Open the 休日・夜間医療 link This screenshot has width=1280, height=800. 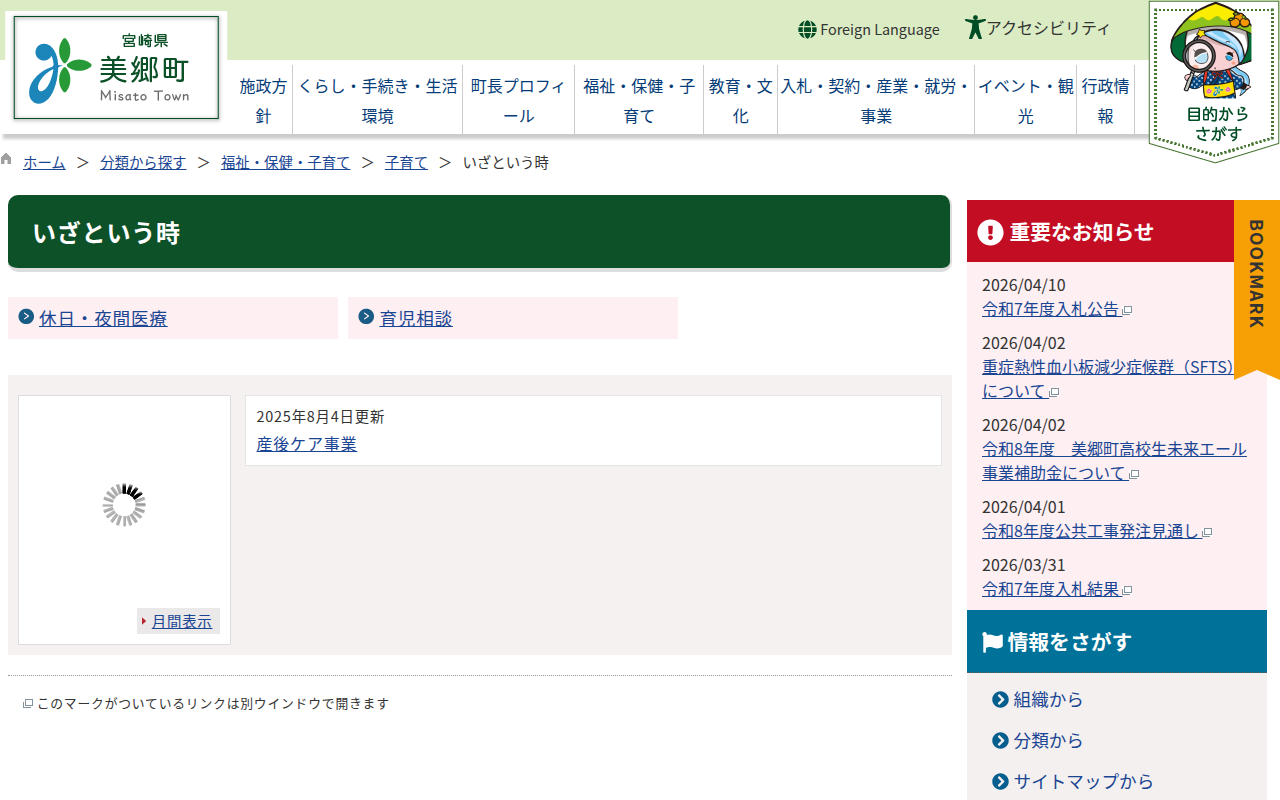click(x=103, y=318)
